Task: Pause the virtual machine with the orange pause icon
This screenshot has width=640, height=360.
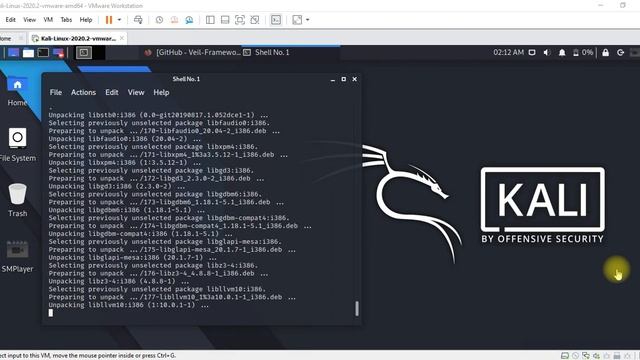Action: (x=109, y=20)
